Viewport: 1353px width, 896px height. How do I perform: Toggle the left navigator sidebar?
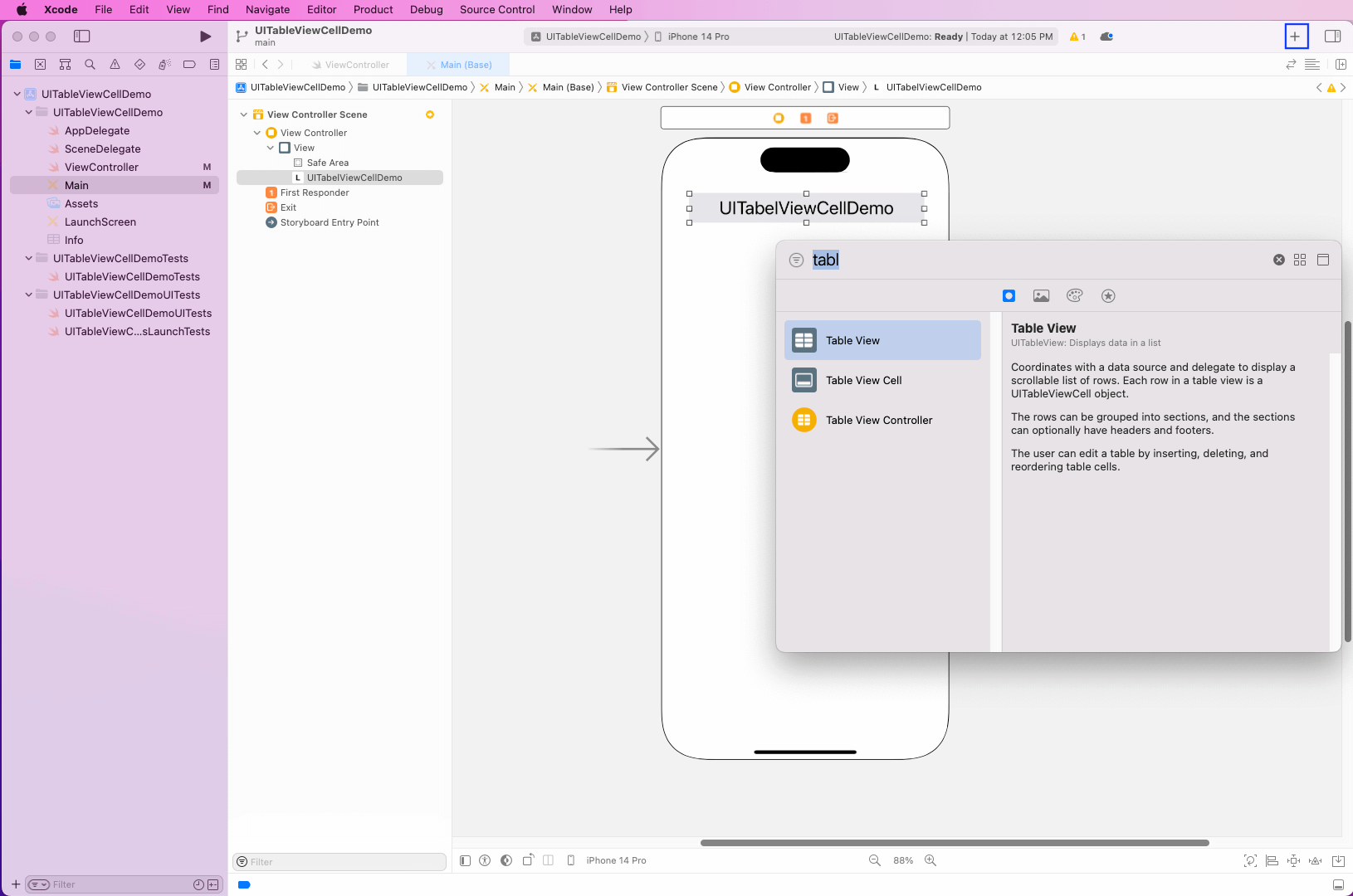(x=81, y=37)
